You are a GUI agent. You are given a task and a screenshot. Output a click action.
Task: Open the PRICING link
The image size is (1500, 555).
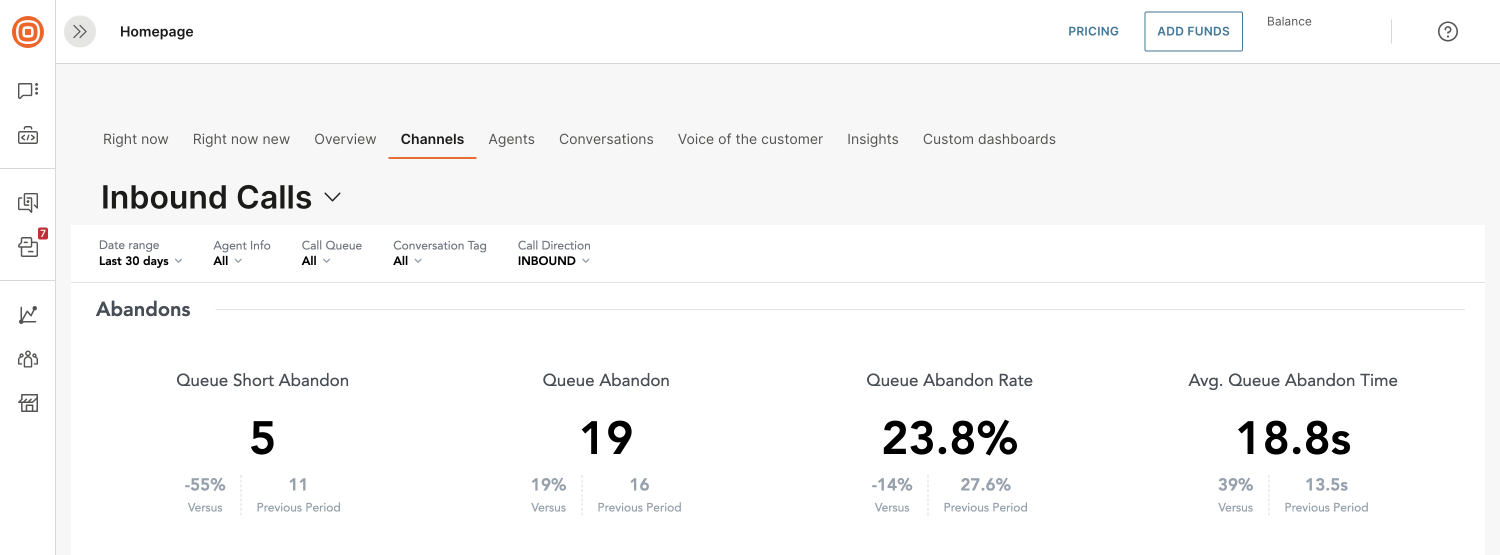pos(1093,32)
